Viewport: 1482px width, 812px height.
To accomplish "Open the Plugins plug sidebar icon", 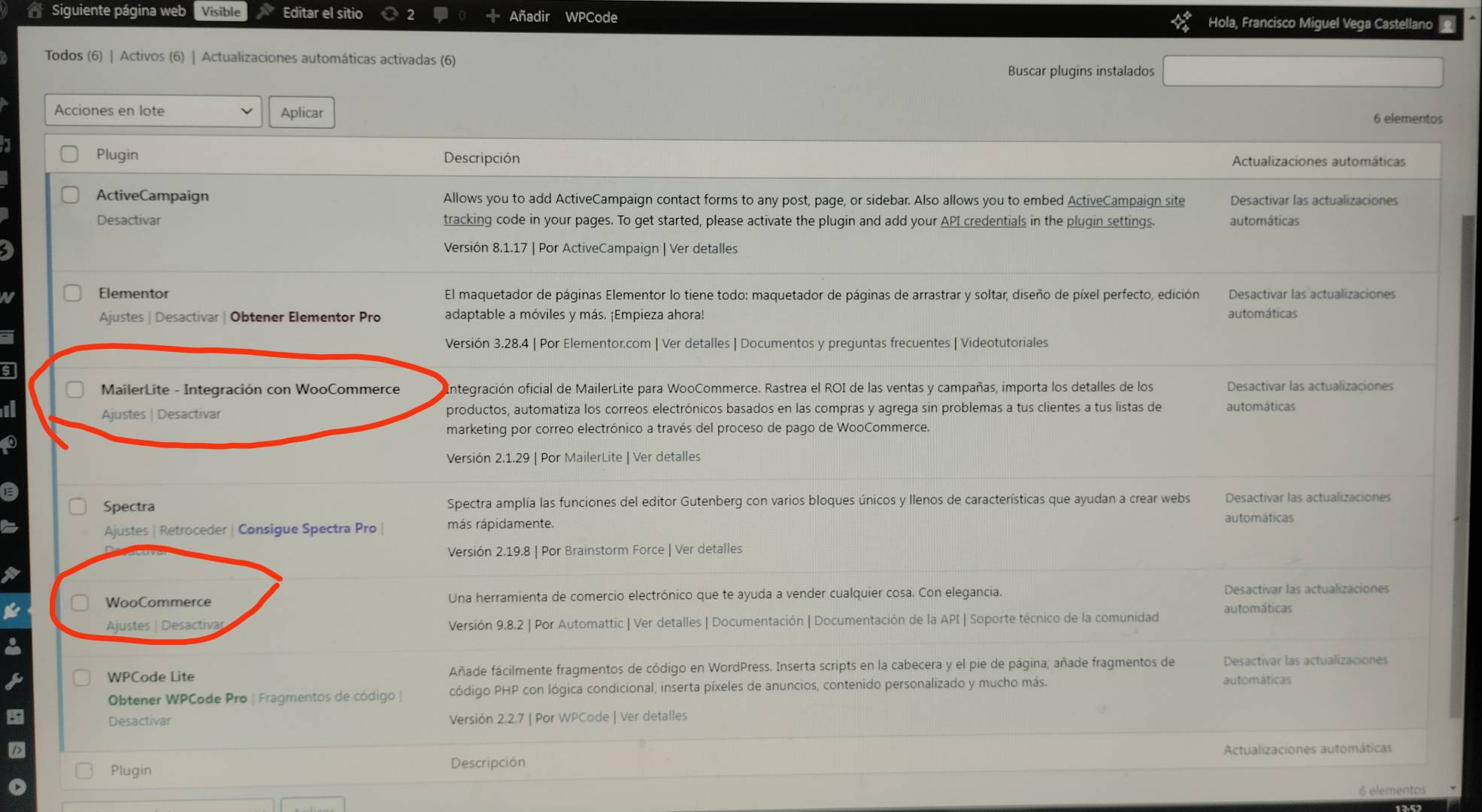I will (12, 611).
